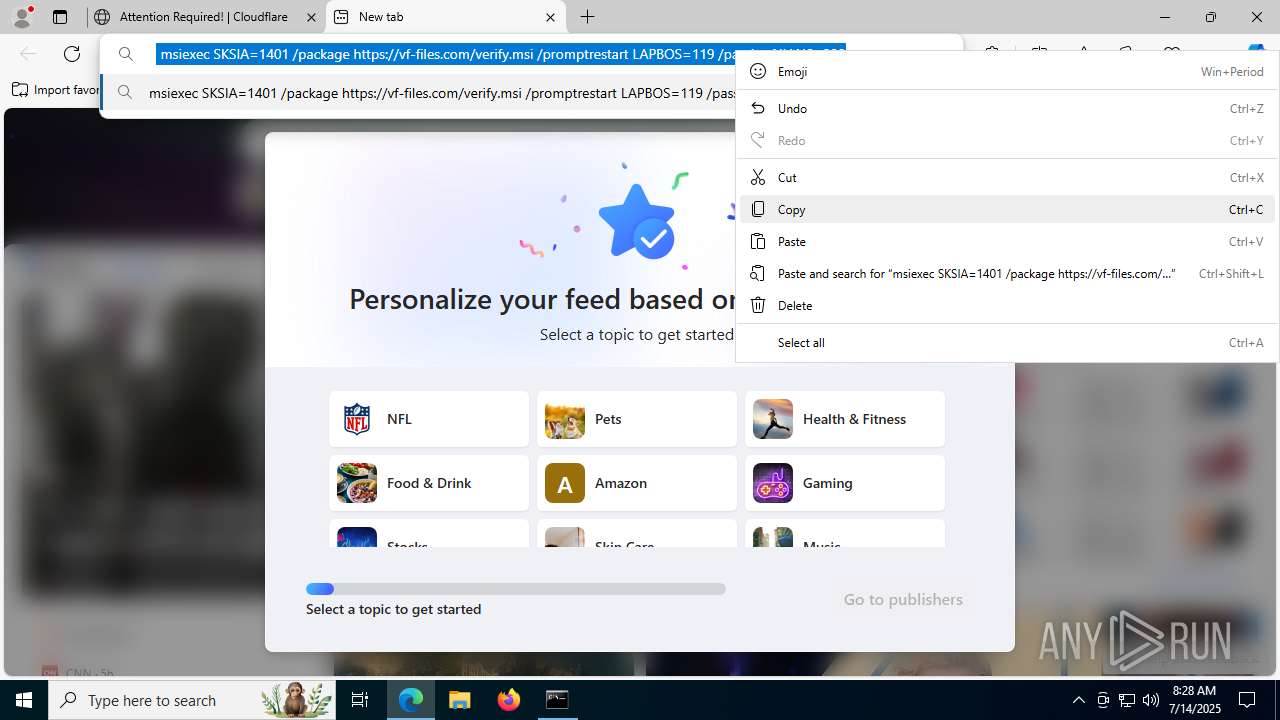Select Copy in the context menu
This screenshot has height=720, width=1280.
tap(1007, 209)
